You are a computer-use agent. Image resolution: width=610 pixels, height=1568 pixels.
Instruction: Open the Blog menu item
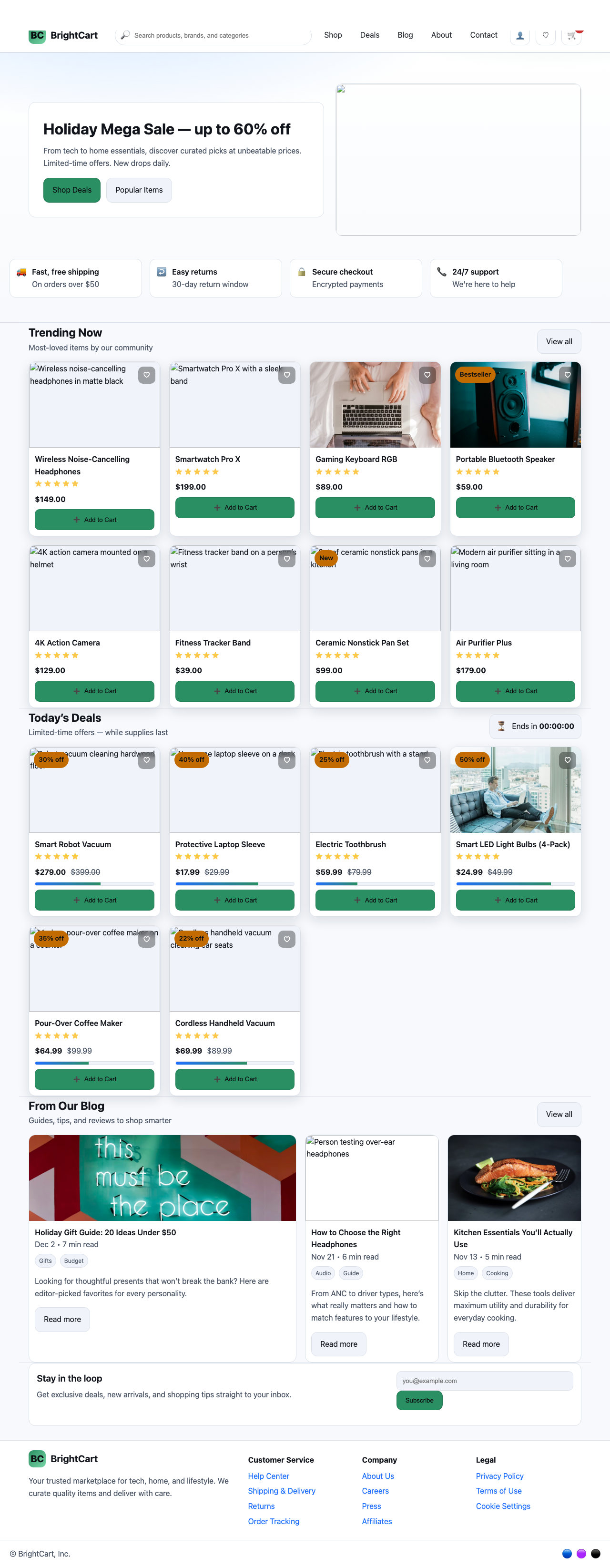click(x=405, y=35)
